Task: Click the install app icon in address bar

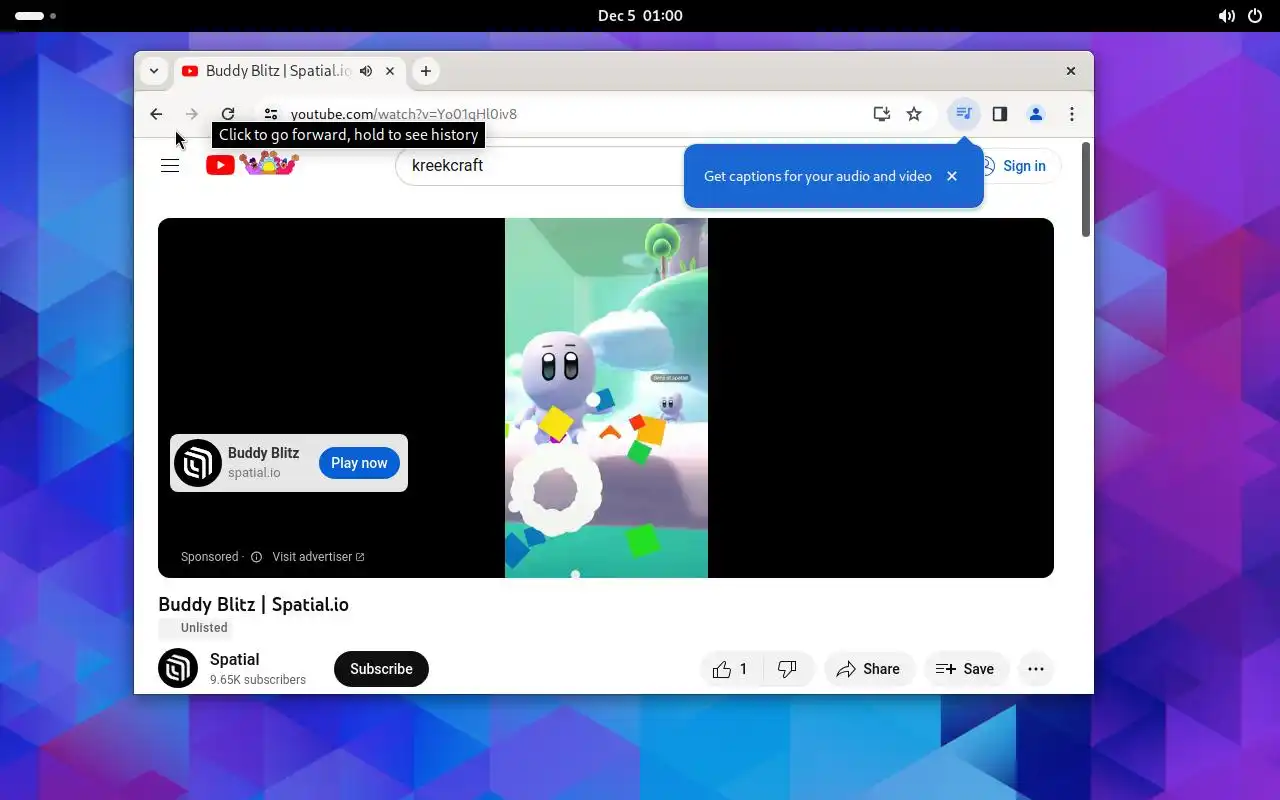Action: point(881,114)
